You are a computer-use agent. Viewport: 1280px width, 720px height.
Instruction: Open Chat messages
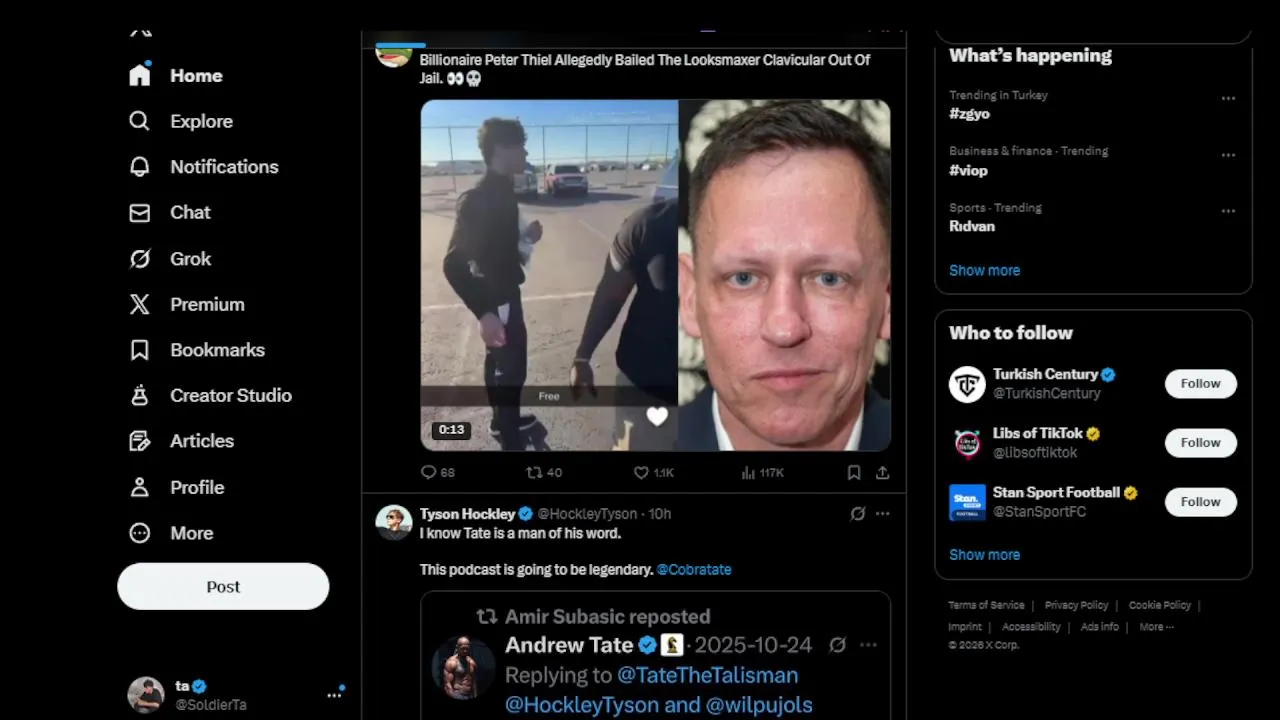click(x=170, y=212)
